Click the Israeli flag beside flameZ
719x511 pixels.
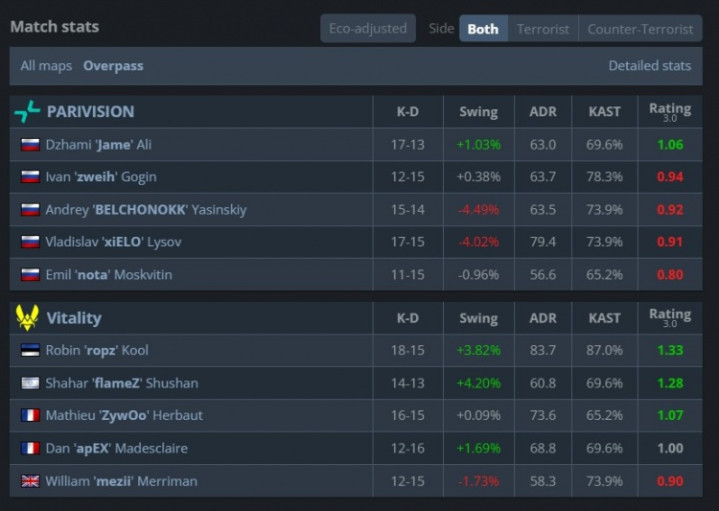click(30, 383)
